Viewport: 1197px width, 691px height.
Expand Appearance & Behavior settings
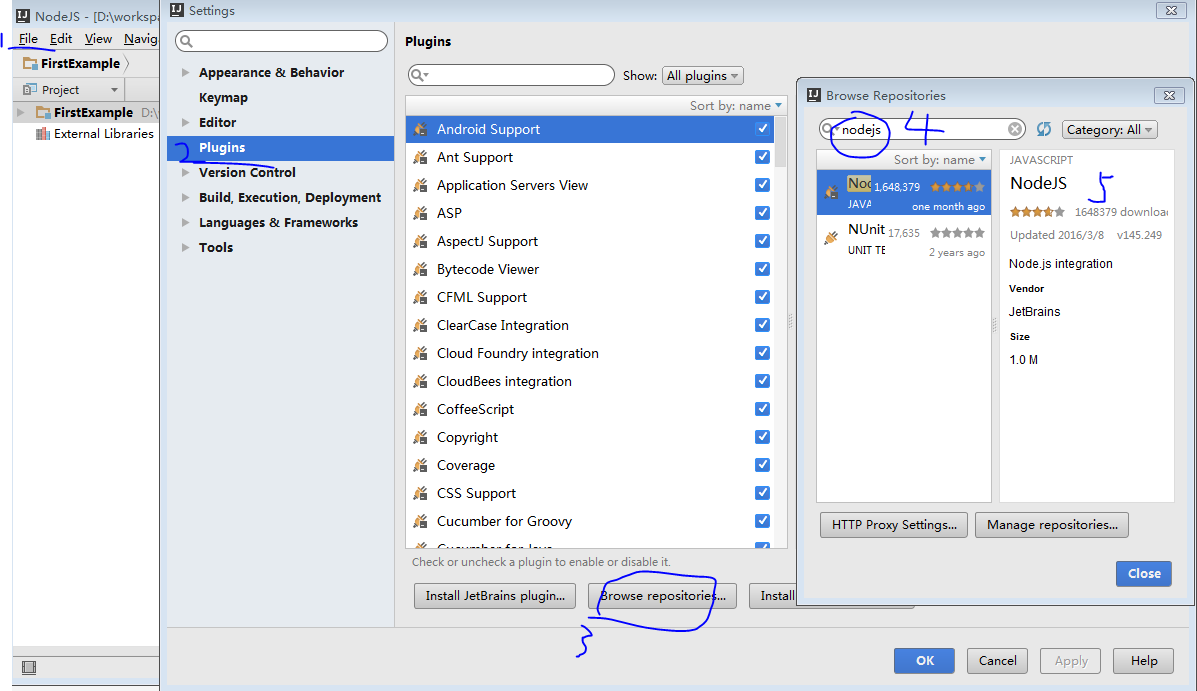point(186,73)
